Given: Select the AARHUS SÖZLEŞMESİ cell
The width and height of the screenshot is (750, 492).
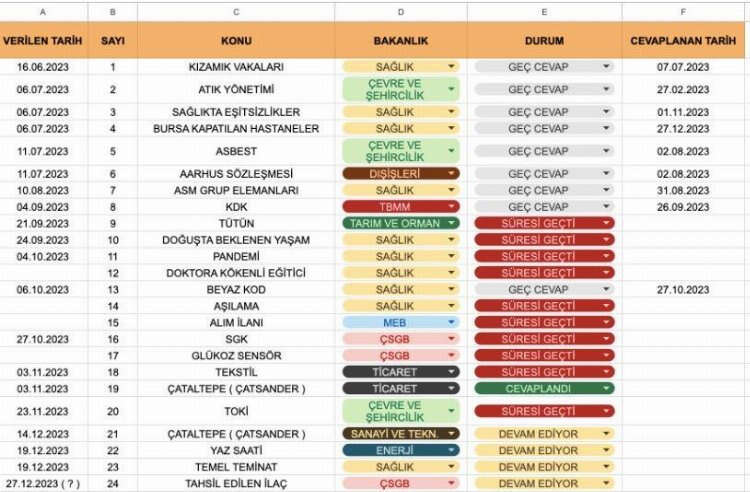Looking at the screenshot, I should coord(235,174).
